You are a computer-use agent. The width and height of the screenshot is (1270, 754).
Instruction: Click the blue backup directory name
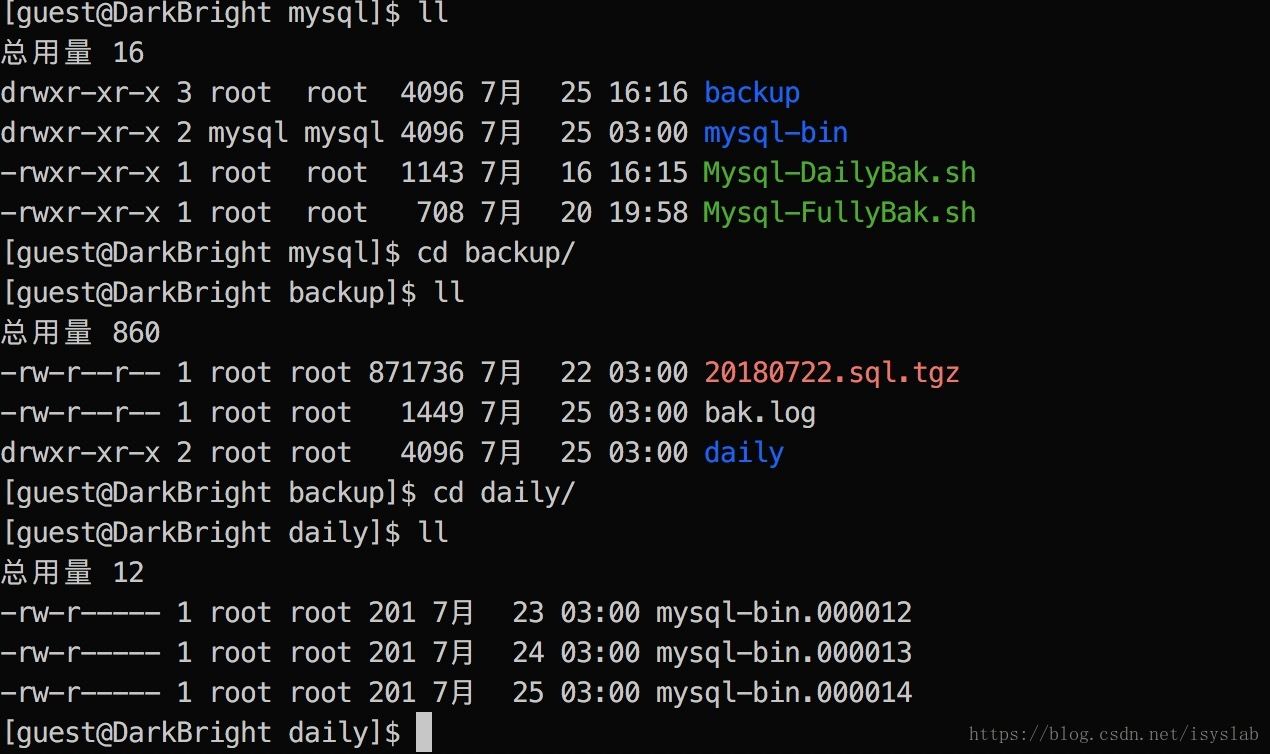tap(751, 93)
